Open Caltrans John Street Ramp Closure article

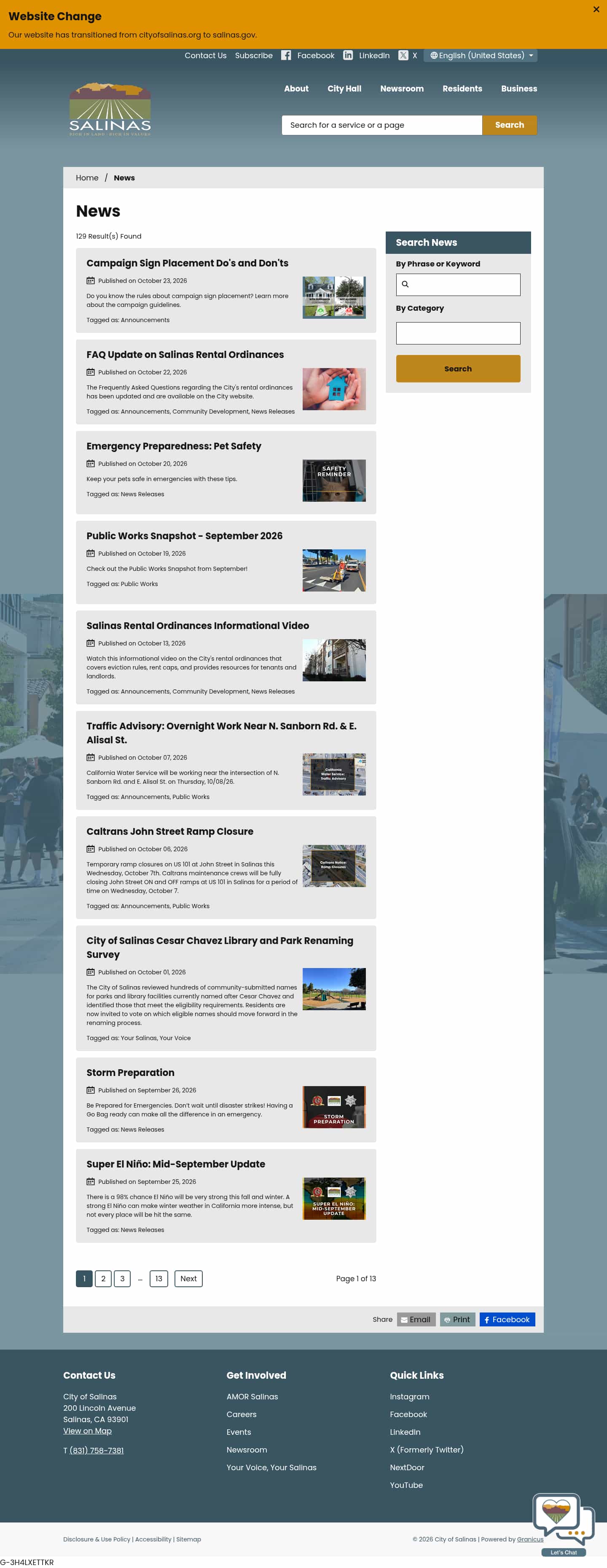[170, 832]
